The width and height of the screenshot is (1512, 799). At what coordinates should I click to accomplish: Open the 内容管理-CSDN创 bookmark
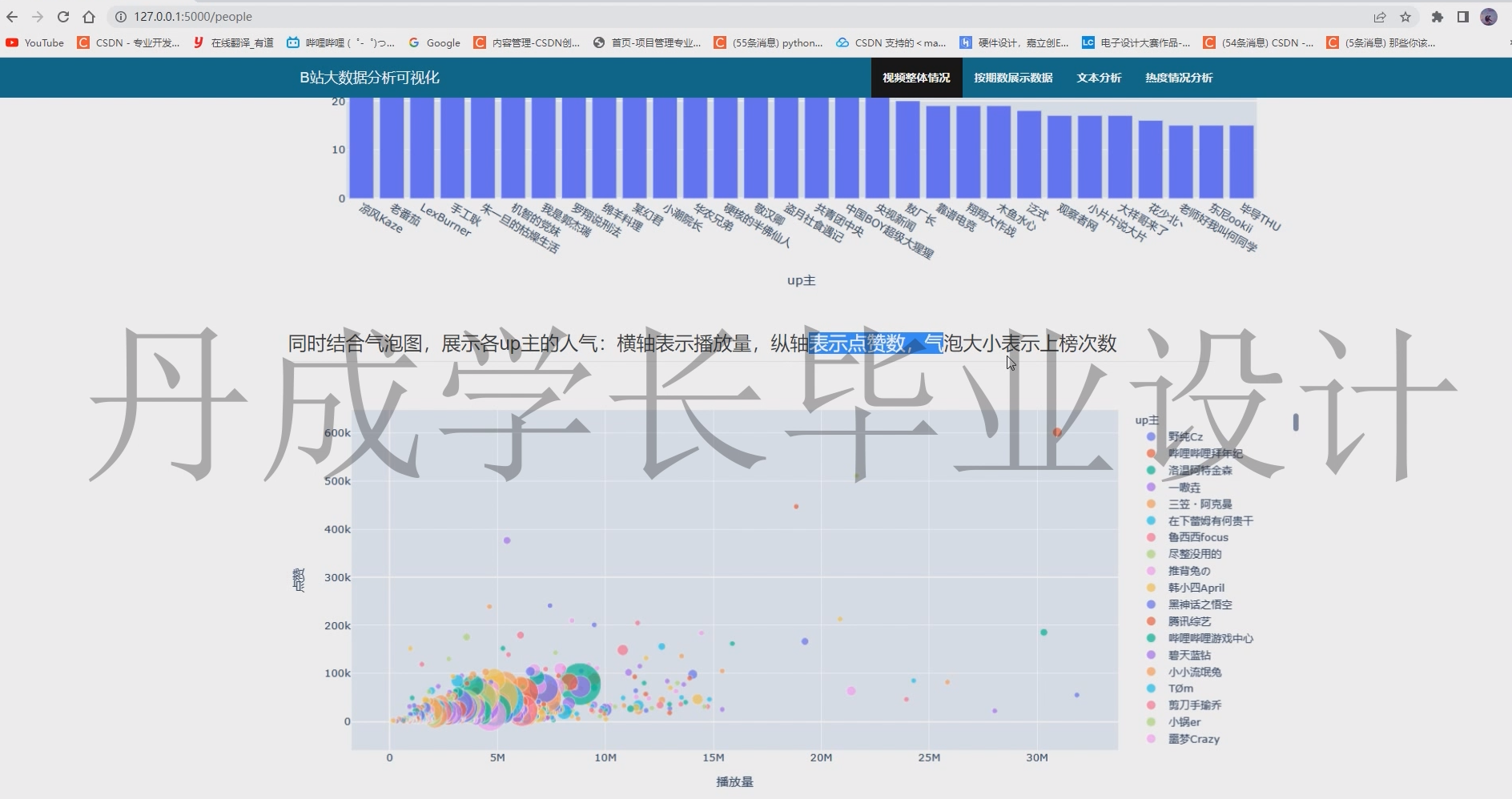click(x=527, y=43)
